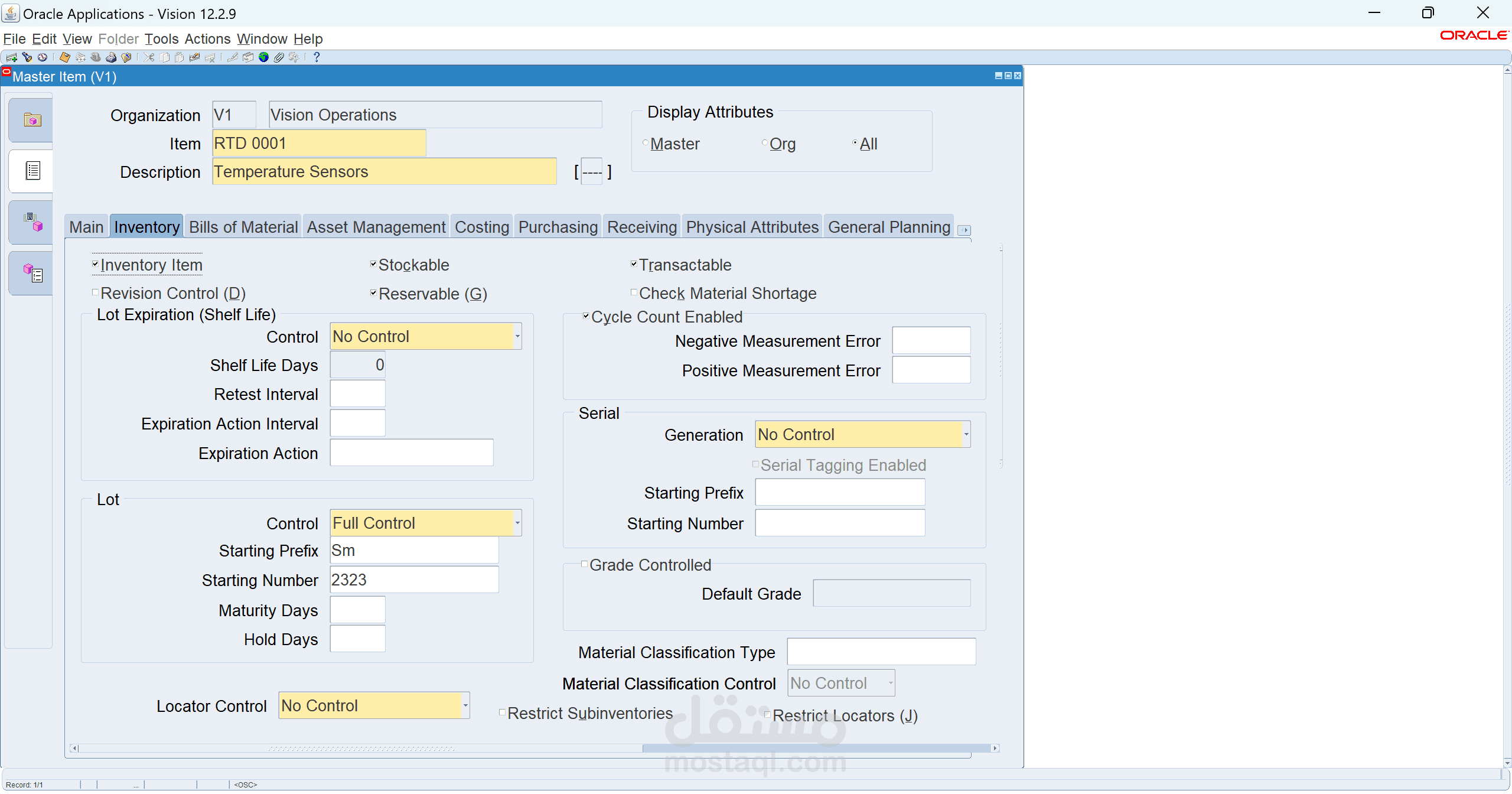
Task: Open the Tools menu
Action: pyautogui.click(x=161, y=39)
